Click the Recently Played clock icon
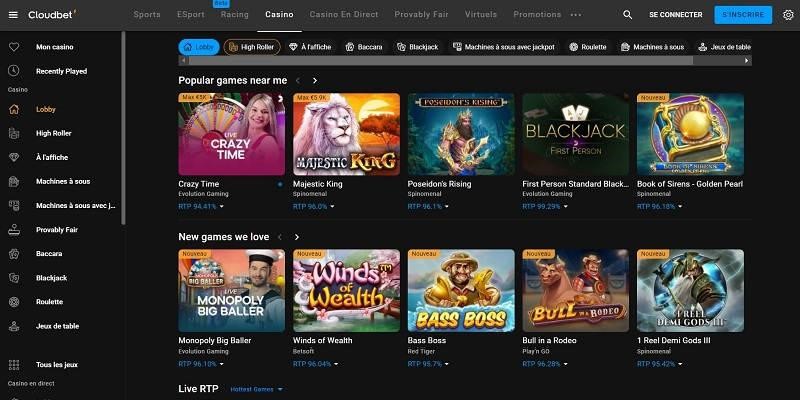800x400 pixels. [14, 71]
